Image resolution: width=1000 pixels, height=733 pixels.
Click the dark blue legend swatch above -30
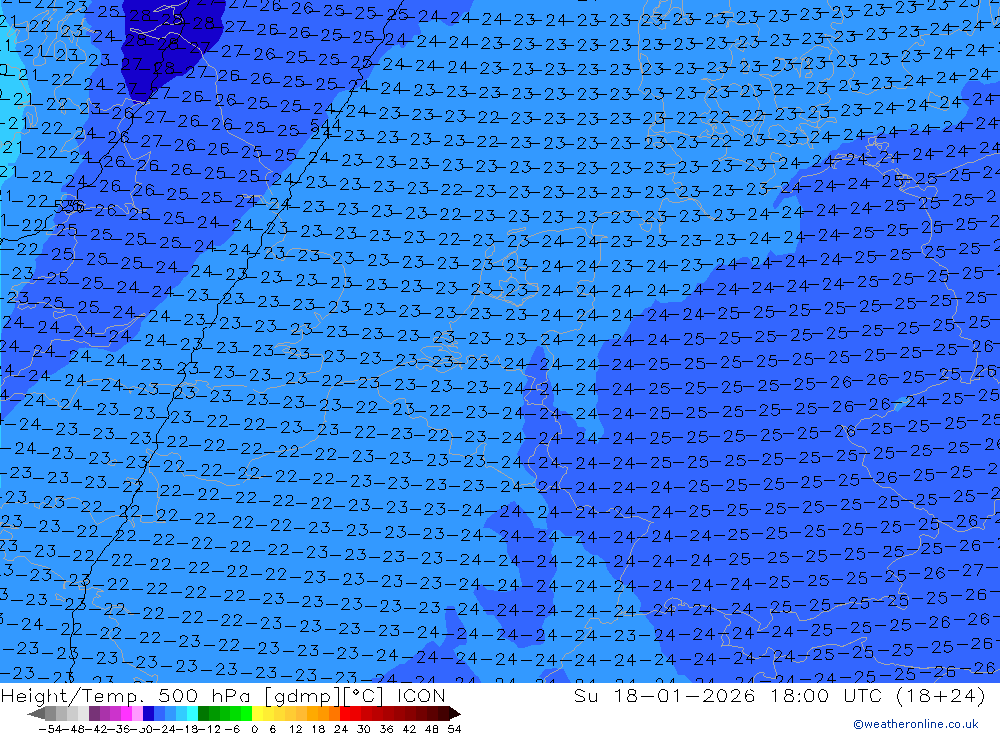pos(148,713)
